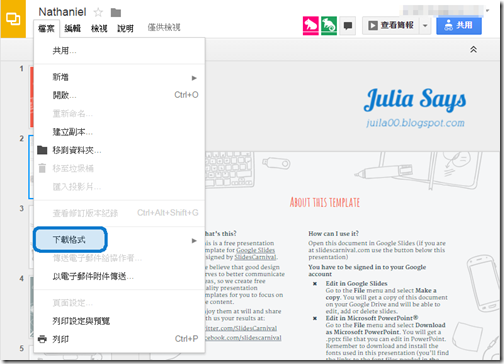The image size is (504, 364).
Task: Open the 檢視 menu
Action: point(99,29)
